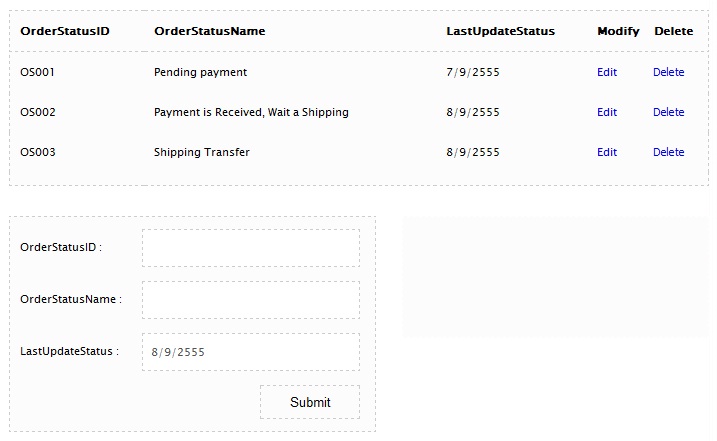Select the Shipping Transfer name cell
Viewport: 717px width, 441px height.
(x=202, y=152)
